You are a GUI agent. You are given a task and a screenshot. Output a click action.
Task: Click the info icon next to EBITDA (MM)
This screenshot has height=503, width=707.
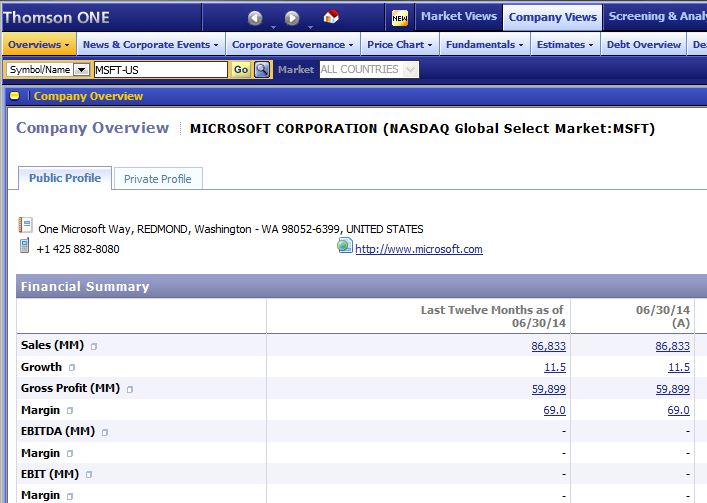point(105,432)
